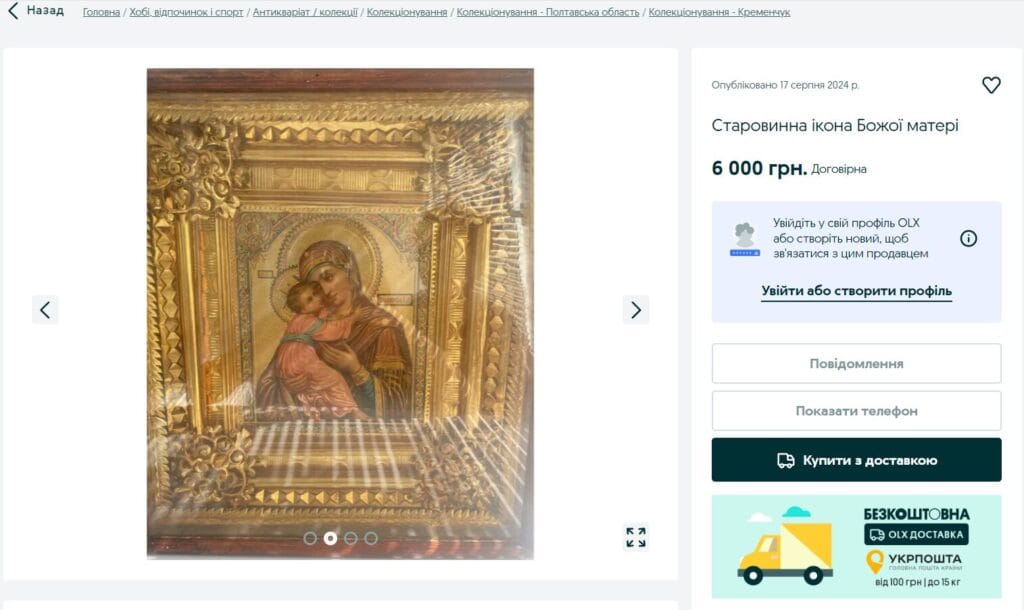The width and height of the screenshot is (1024, 610).
Task: Click Показати телефон button
Action: [856, 411]
